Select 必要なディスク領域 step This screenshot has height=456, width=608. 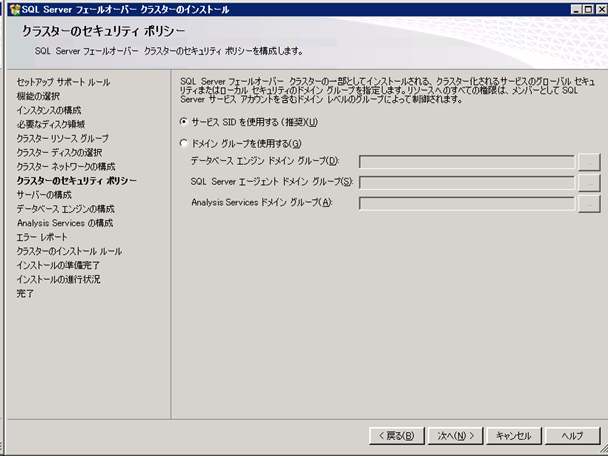[x=51, y=124]
